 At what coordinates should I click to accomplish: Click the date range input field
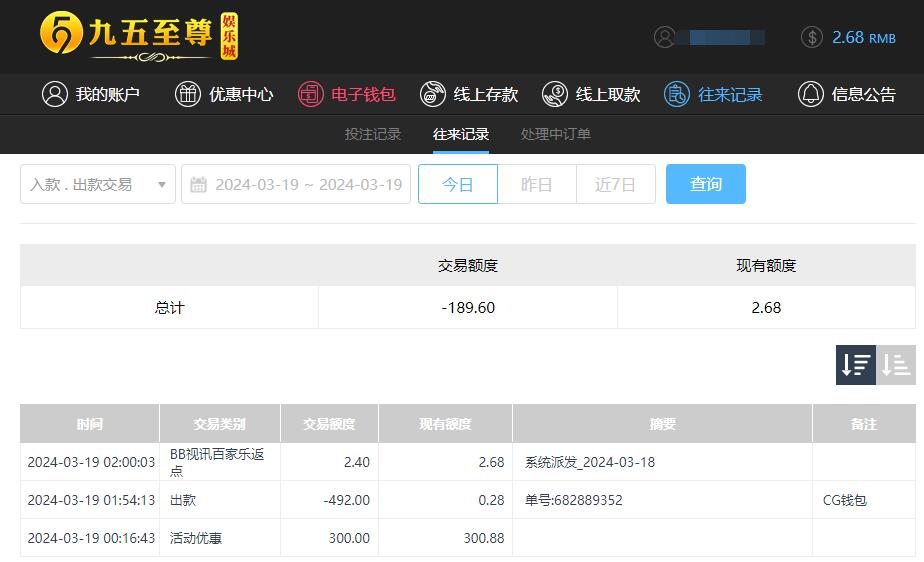[296, 184]
